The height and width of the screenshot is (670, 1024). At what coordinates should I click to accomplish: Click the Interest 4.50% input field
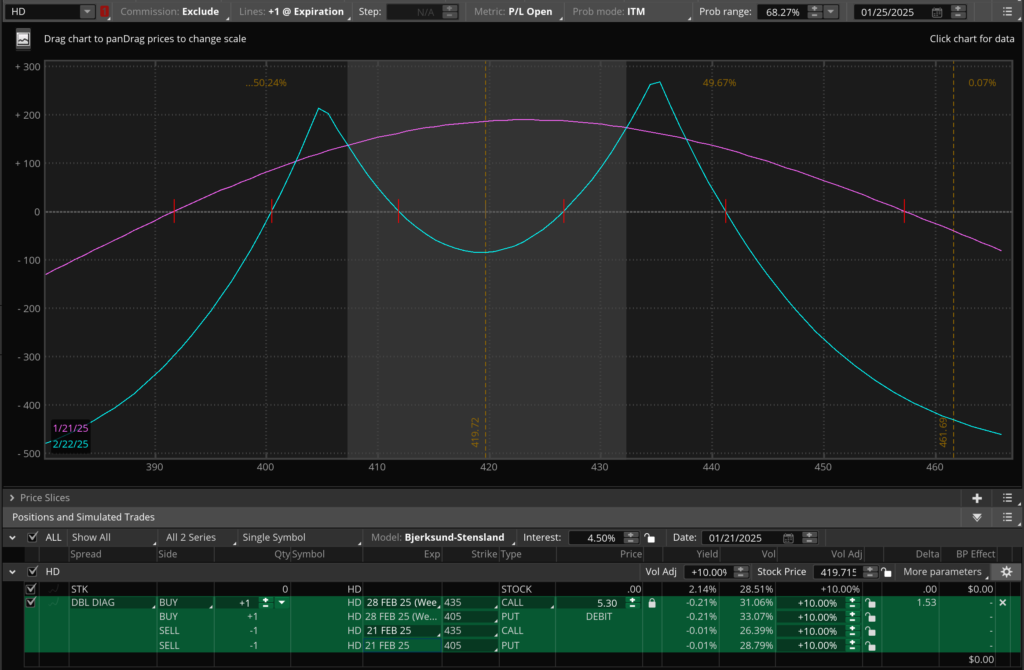click(597, 537)
